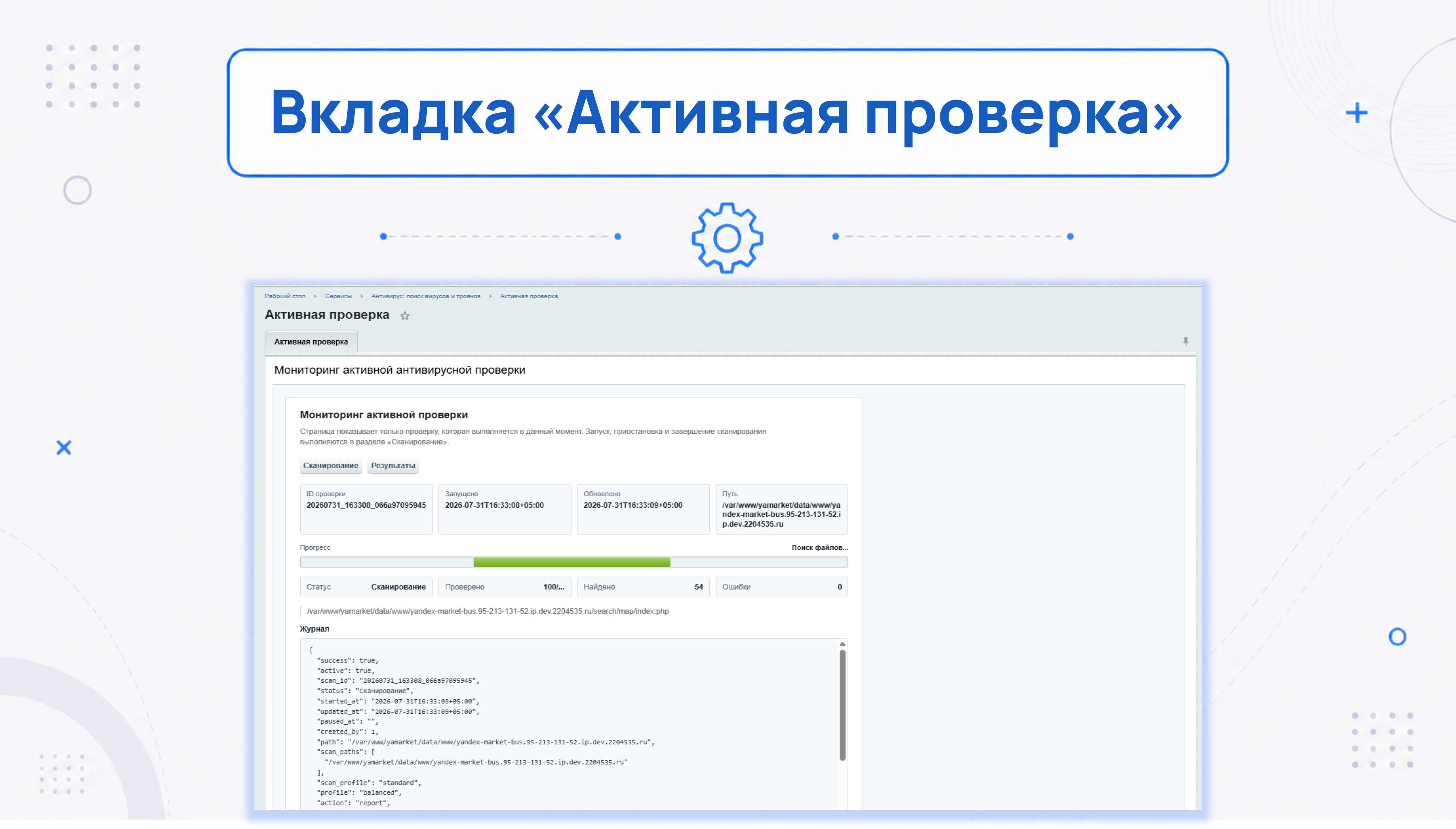The width and height of the screenshot is (1456, 829).
Task: Click current file path ending search/map/index.php
Action: pos(487,612)
